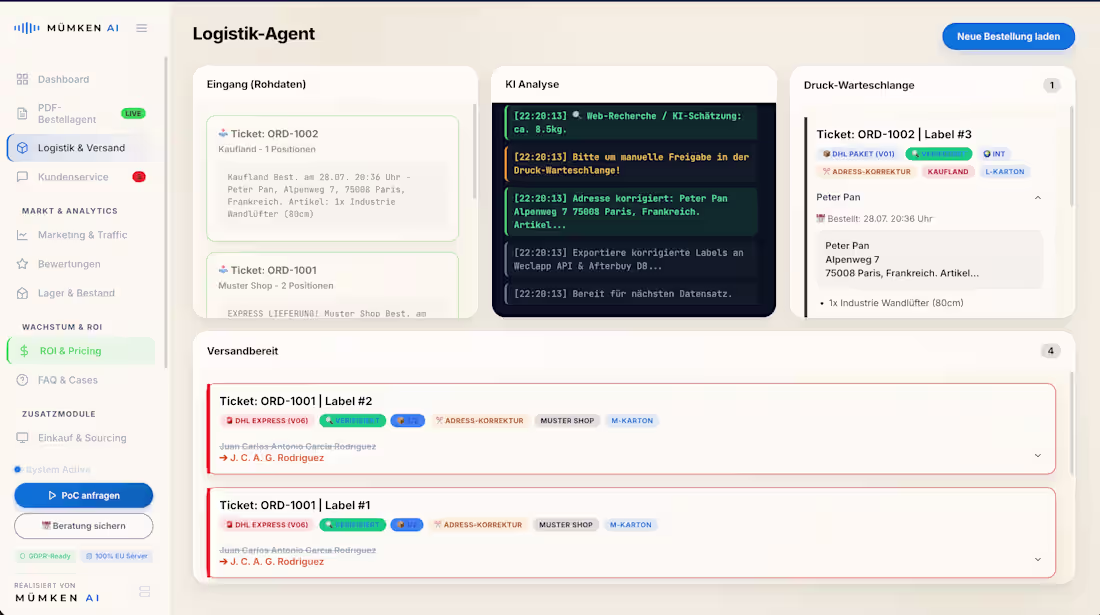Click '1x Industrie Wandlüfter (80cm)' item line

point(896,303)
